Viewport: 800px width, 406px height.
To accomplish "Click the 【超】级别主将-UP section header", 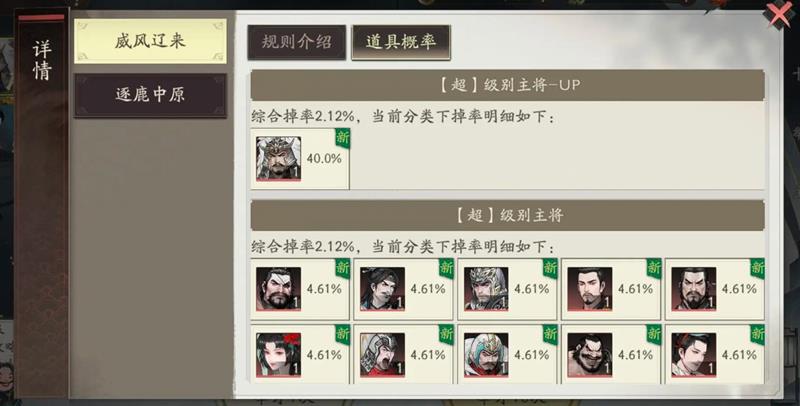I will pyautogui.click(x=508, y=85).
